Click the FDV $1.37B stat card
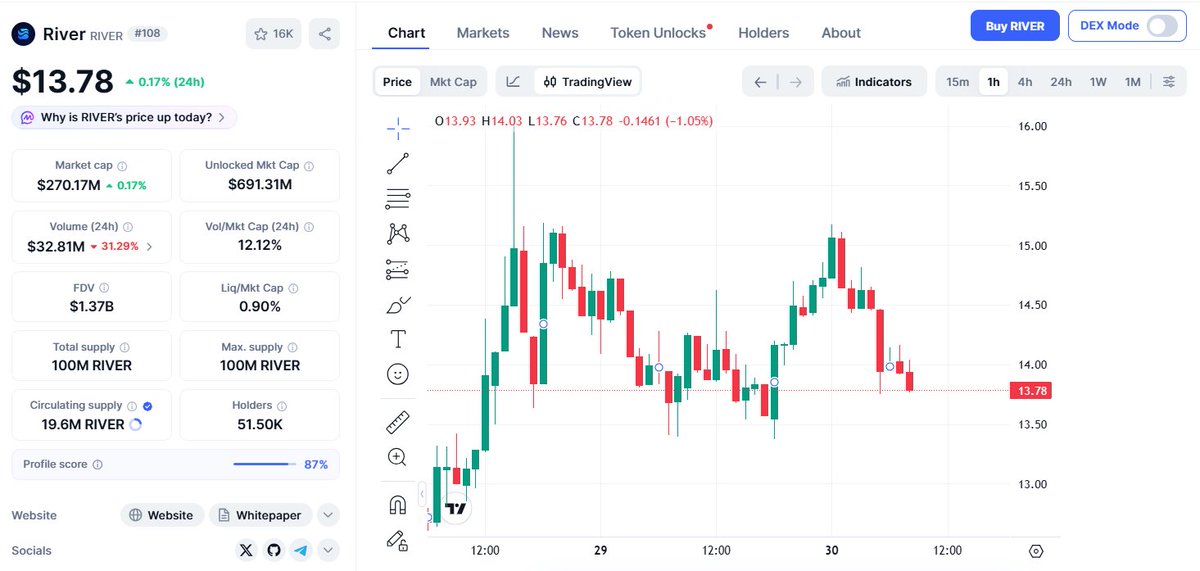 (92, 297)
